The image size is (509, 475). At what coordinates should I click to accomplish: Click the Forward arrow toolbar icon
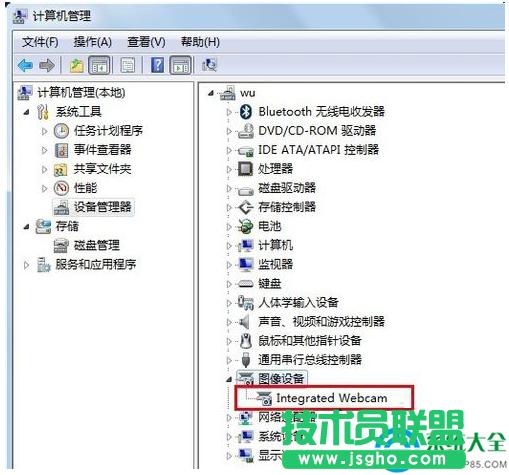click(x=47, y=65)
